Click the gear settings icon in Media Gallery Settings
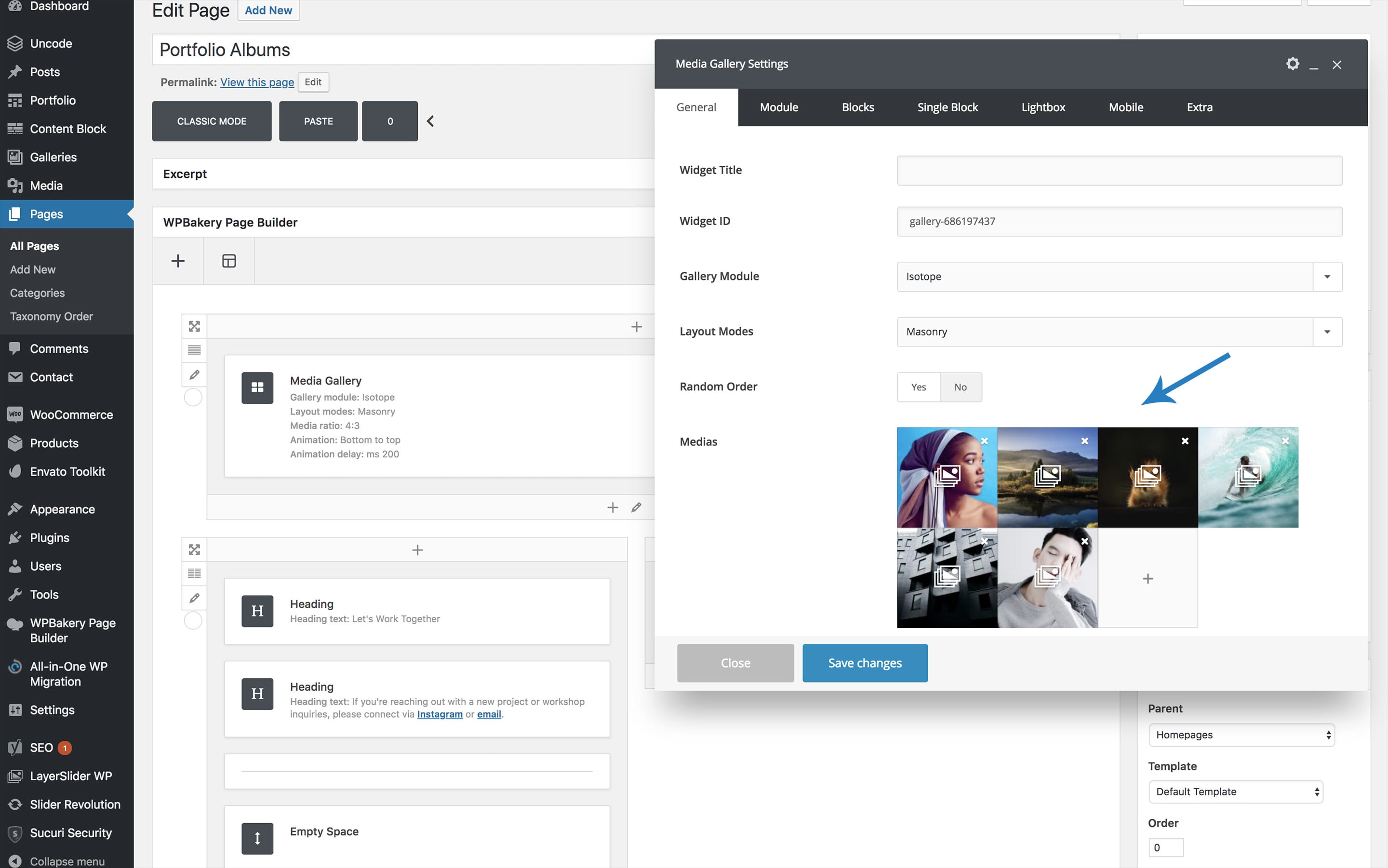Screen dimensions: 1388x868 pos(1292,64)
